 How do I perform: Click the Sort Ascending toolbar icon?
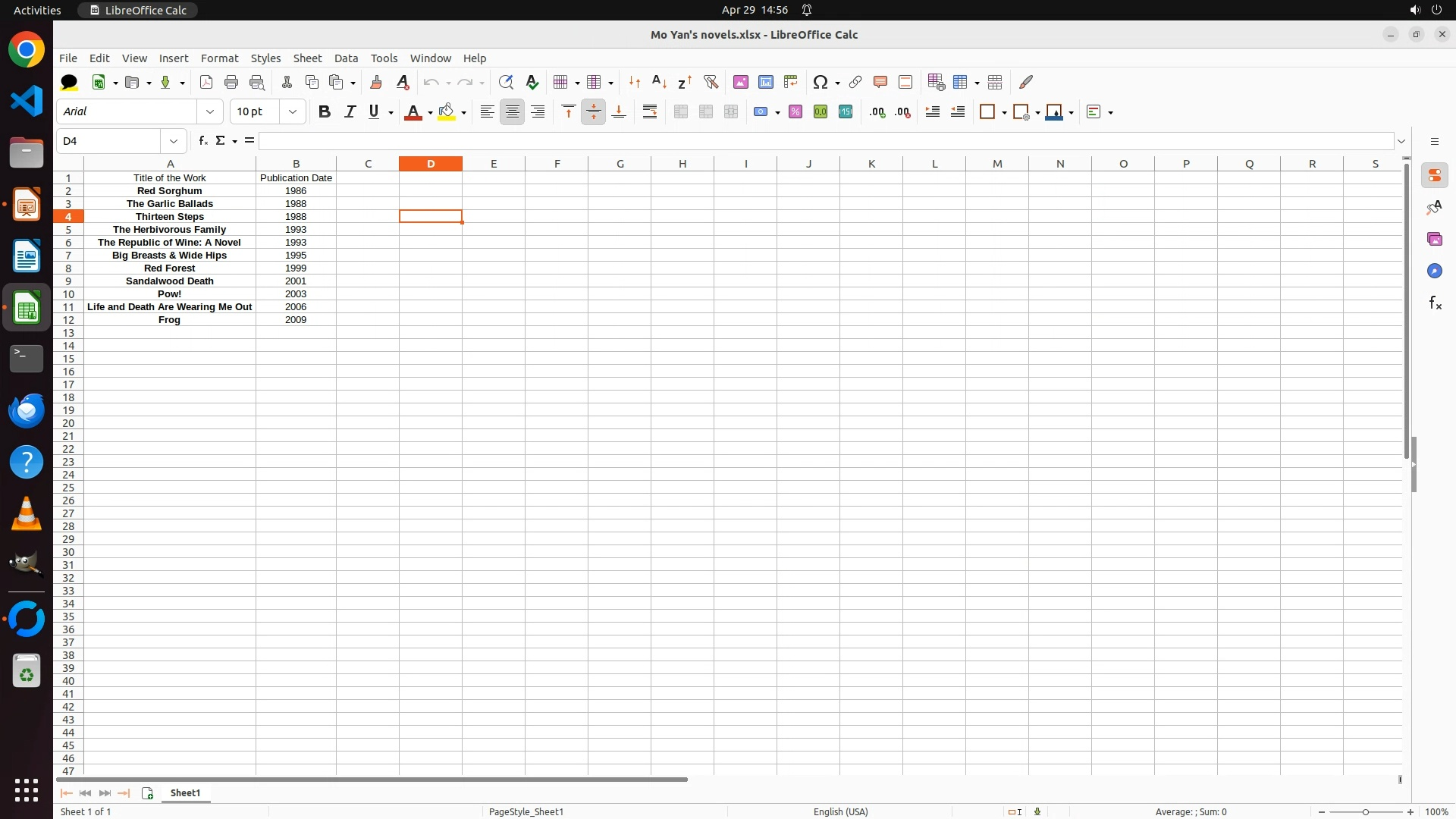pyautogui.click(x=659, y=82)
